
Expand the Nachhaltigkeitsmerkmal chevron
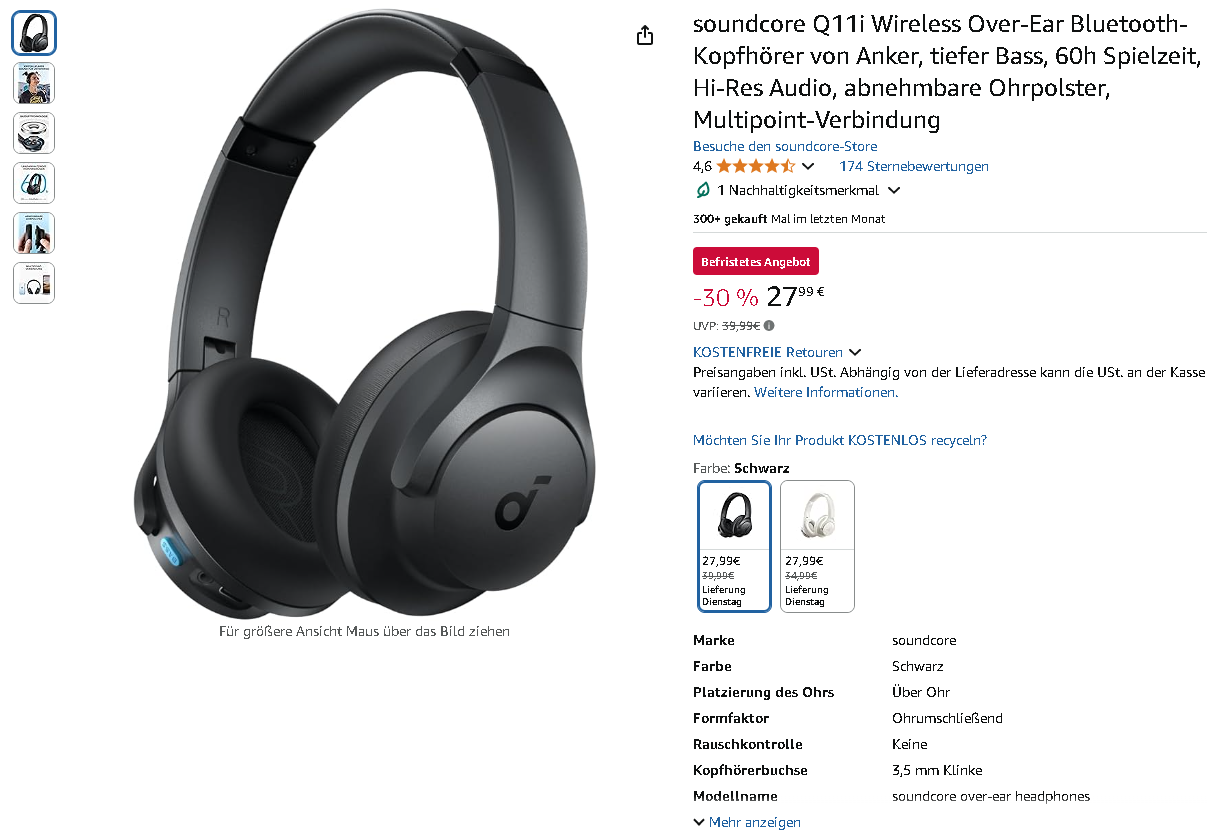click(894, 190)
